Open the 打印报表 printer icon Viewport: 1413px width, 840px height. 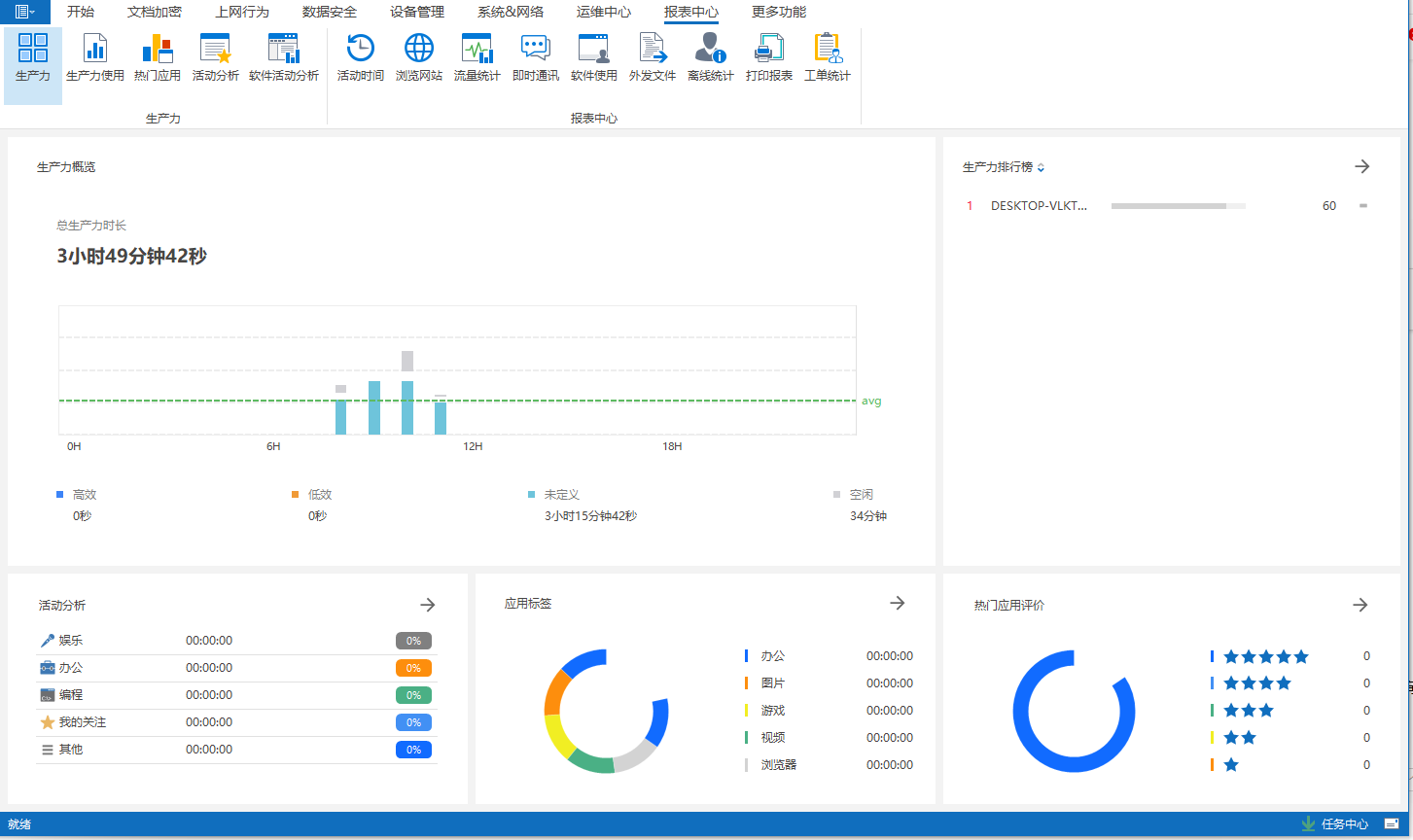[768, 56]
